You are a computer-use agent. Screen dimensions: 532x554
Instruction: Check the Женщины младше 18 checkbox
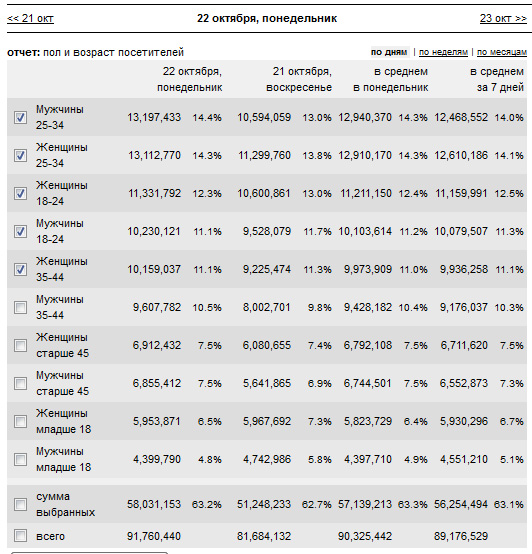click(x=20, y=421)
